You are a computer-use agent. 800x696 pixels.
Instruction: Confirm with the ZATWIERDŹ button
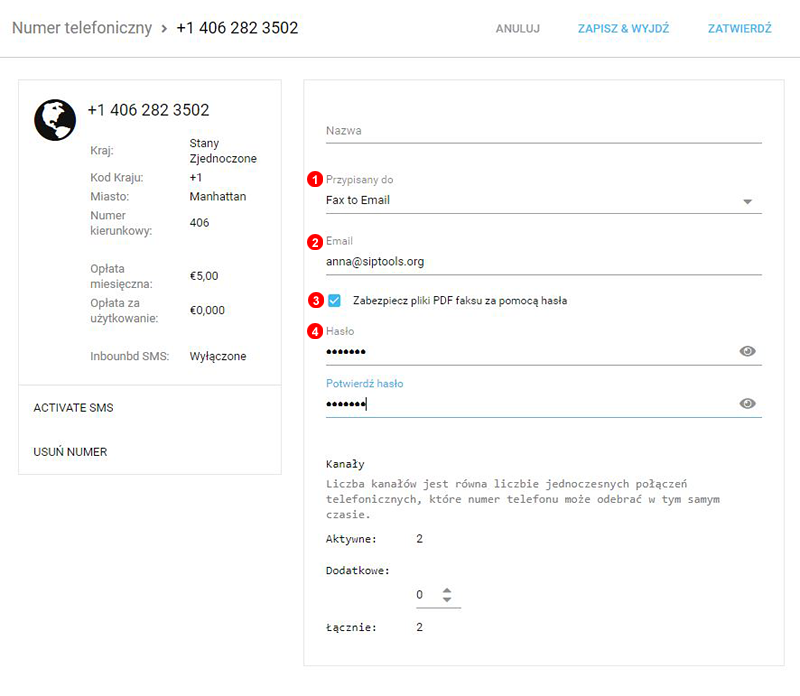coord(739,29)
